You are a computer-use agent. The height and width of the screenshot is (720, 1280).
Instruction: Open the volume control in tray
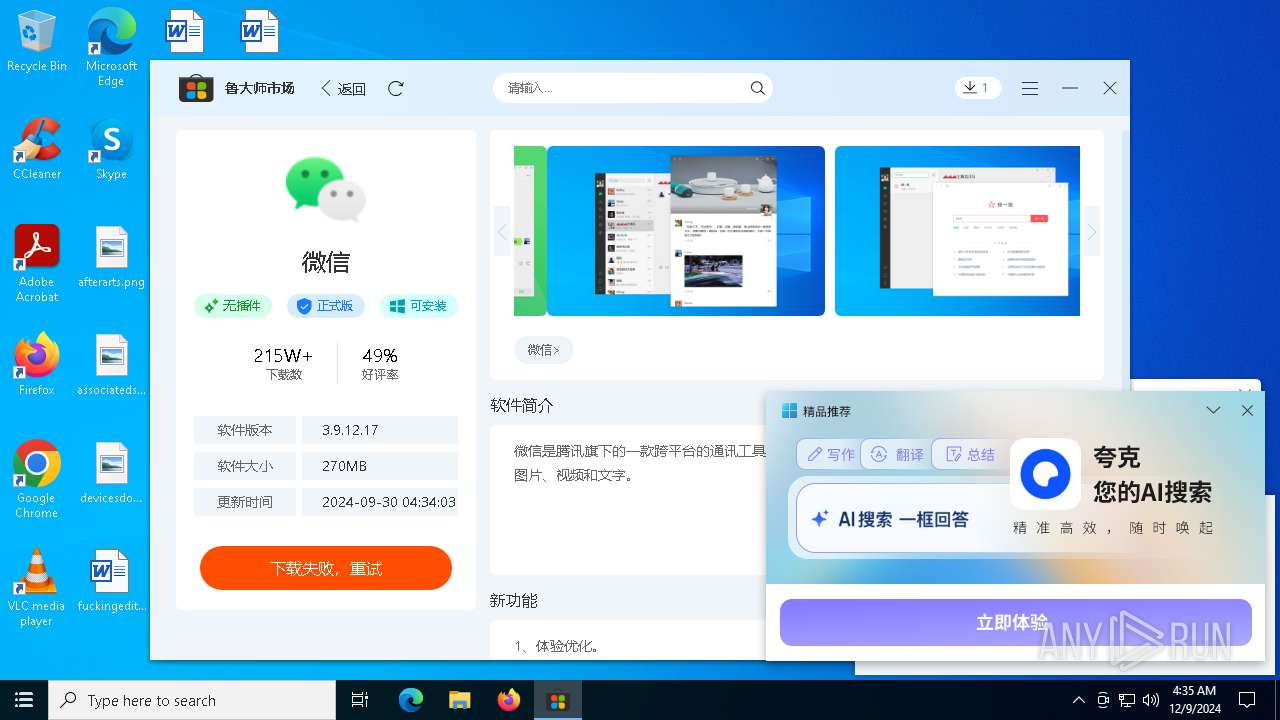pos(1151,700)
